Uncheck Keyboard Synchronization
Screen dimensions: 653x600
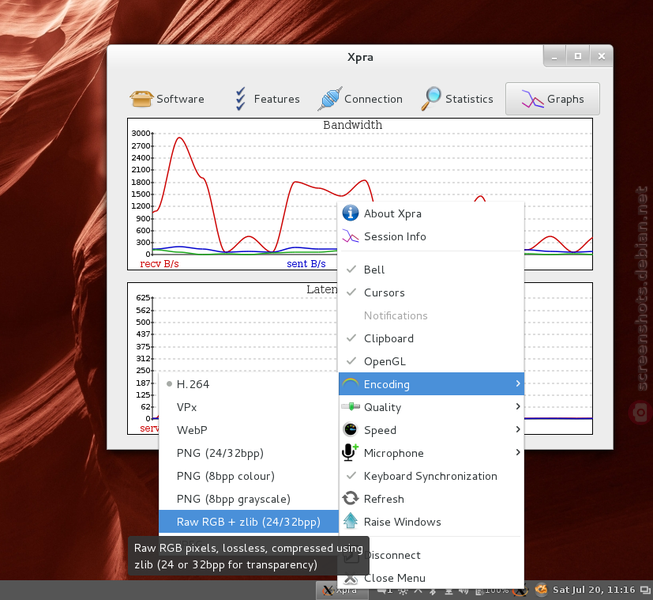point(431,476)
